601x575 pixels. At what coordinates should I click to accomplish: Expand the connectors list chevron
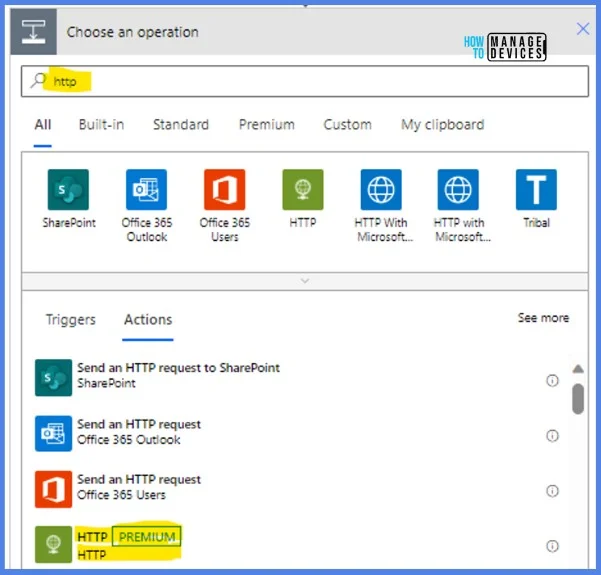tap(305, 281)
